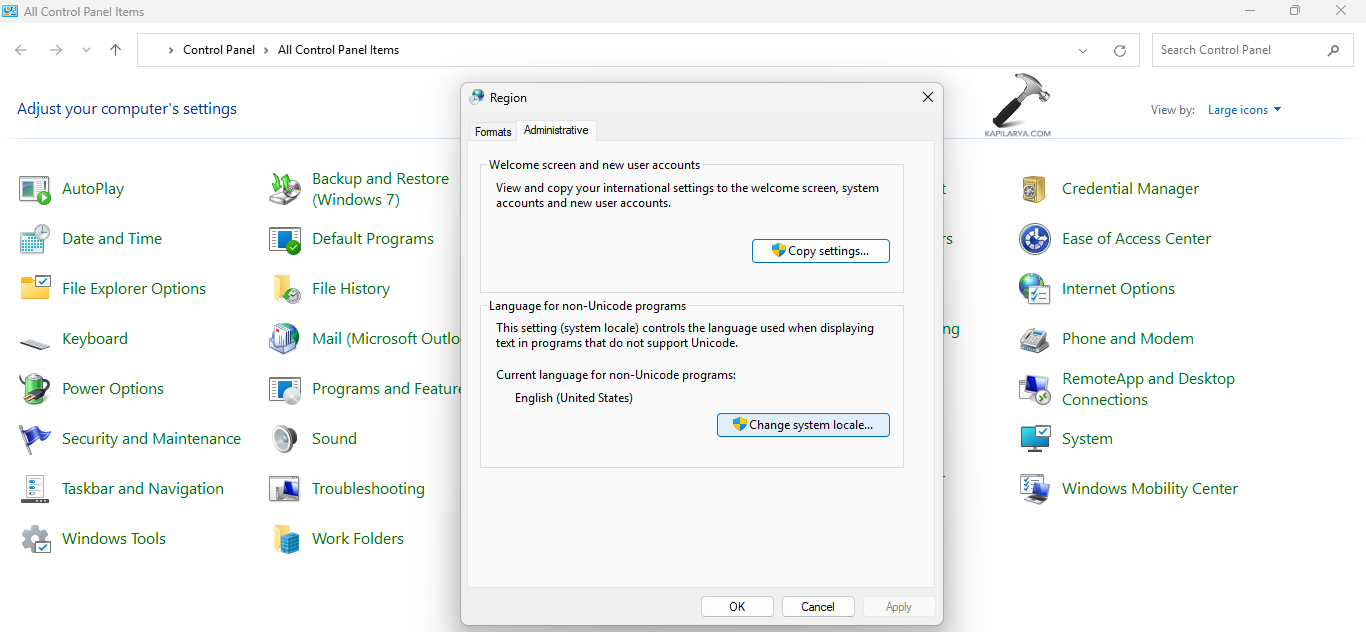Open the Windows Mobility Center icon
This screenshot has height=632, width=1366.
click(1034, 489)
